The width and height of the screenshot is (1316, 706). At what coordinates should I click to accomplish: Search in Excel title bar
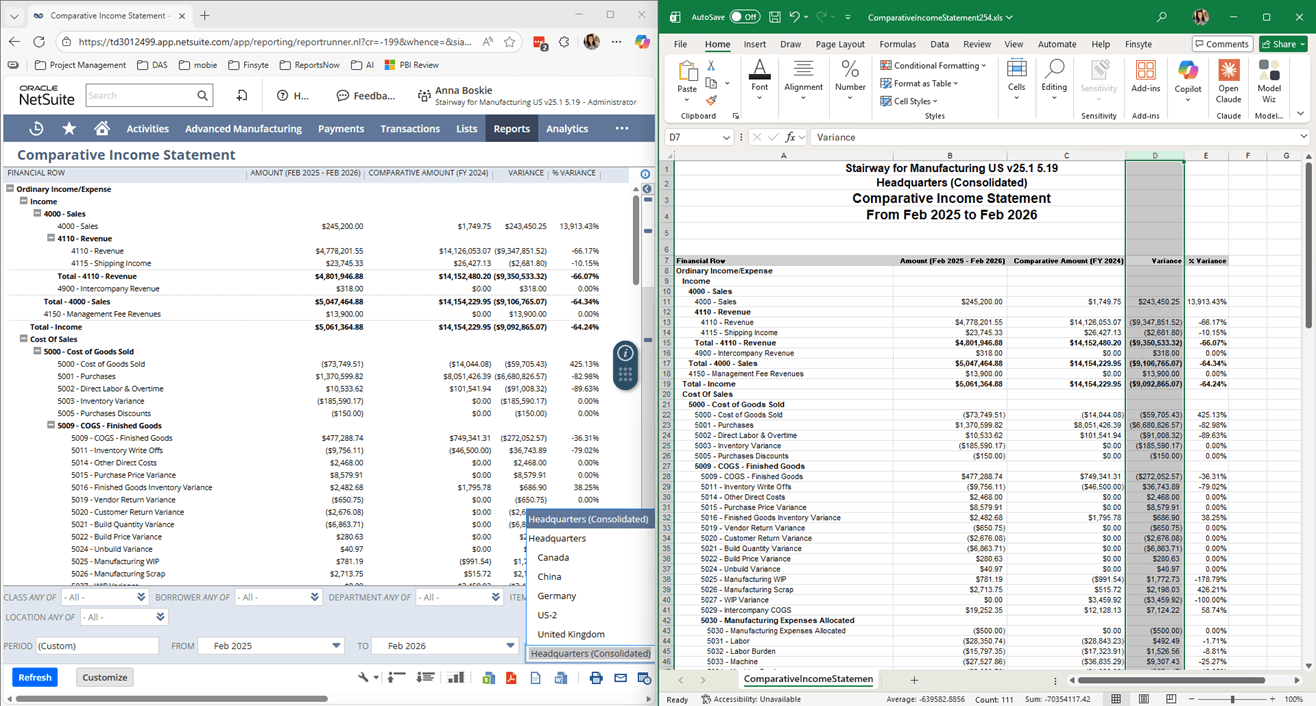point(1161,17)
